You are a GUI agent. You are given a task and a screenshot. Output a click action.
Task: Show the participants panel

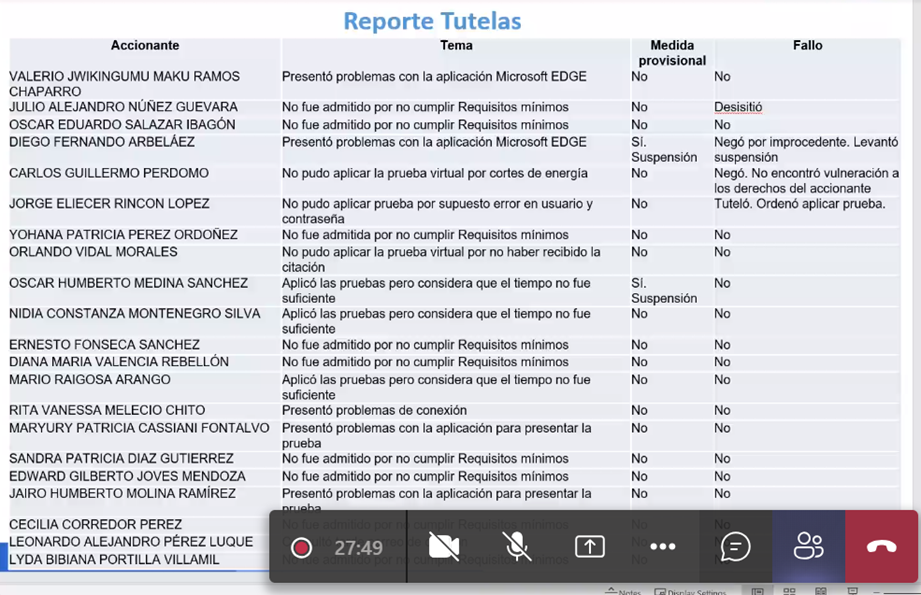point(809,546)
